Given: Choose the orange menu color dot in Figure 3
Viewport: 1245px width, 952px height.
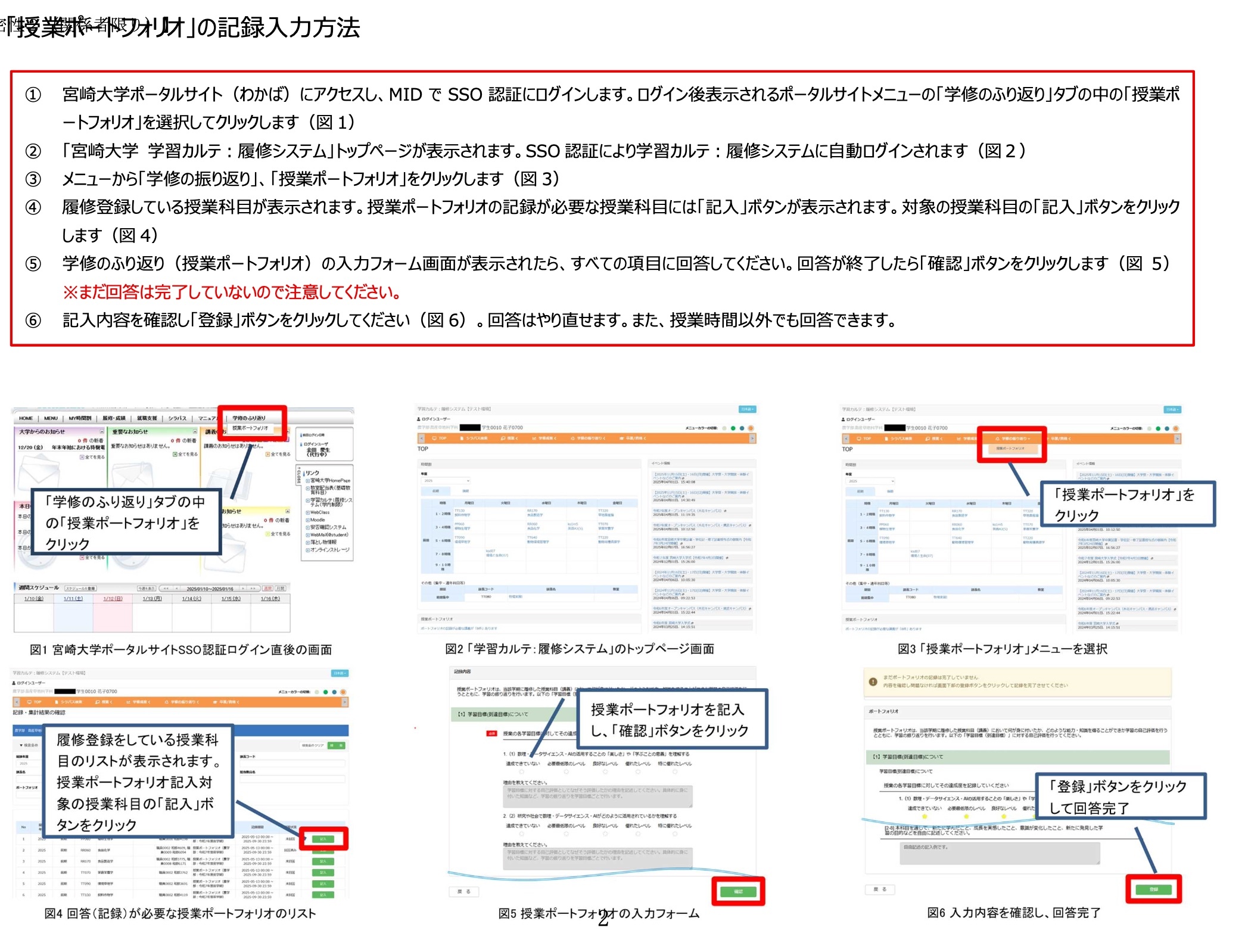Looking at the screenshot, I should tap(1176, 428).
